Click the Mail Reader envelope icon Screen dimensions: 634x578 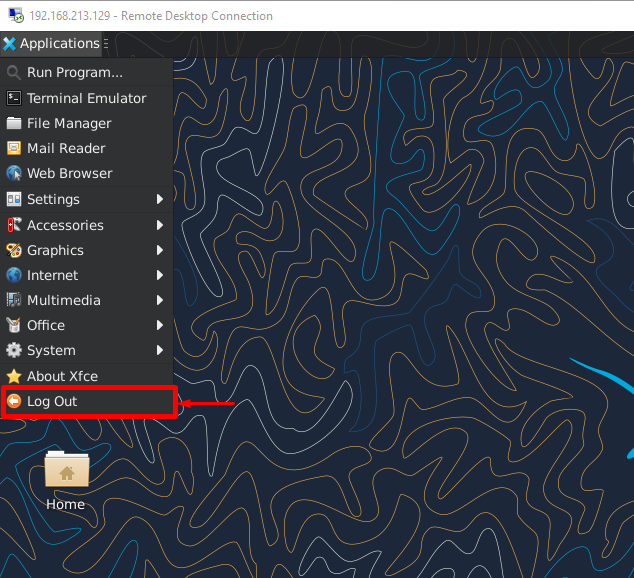point(14,148)
